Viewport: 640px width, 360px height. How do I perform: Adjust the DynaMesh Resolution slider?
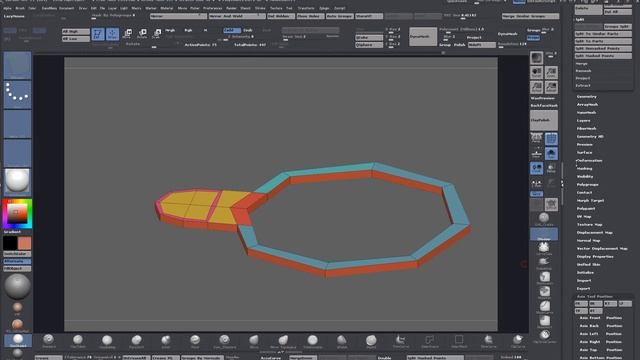click(512, 44)
